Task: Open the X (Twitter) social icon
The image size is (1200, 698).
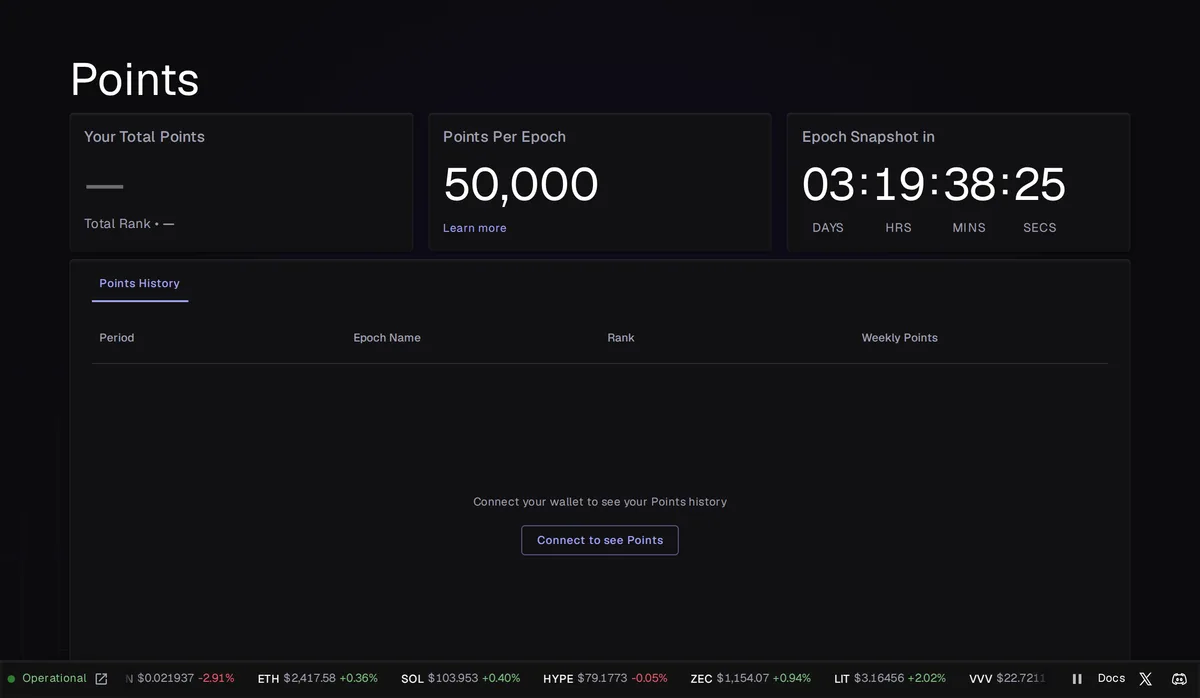Action: point(1146,679)
